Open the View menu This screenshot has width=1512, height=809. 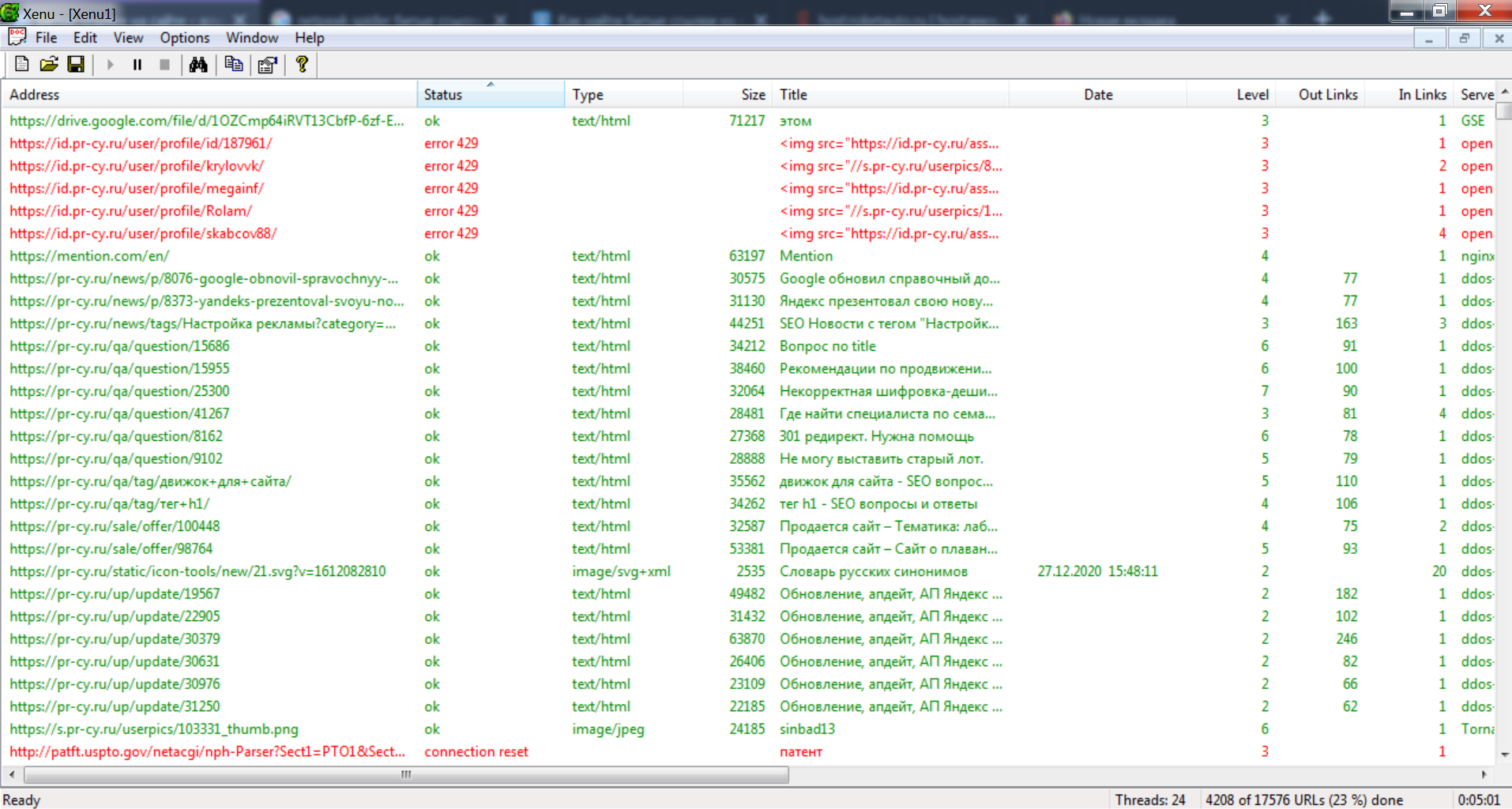pyautogui.click(x=128, y=38)
